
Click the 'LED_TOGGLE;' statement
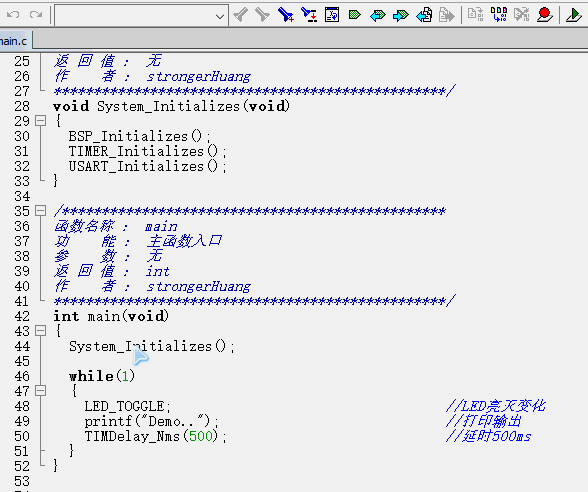[x=128, y=406]
